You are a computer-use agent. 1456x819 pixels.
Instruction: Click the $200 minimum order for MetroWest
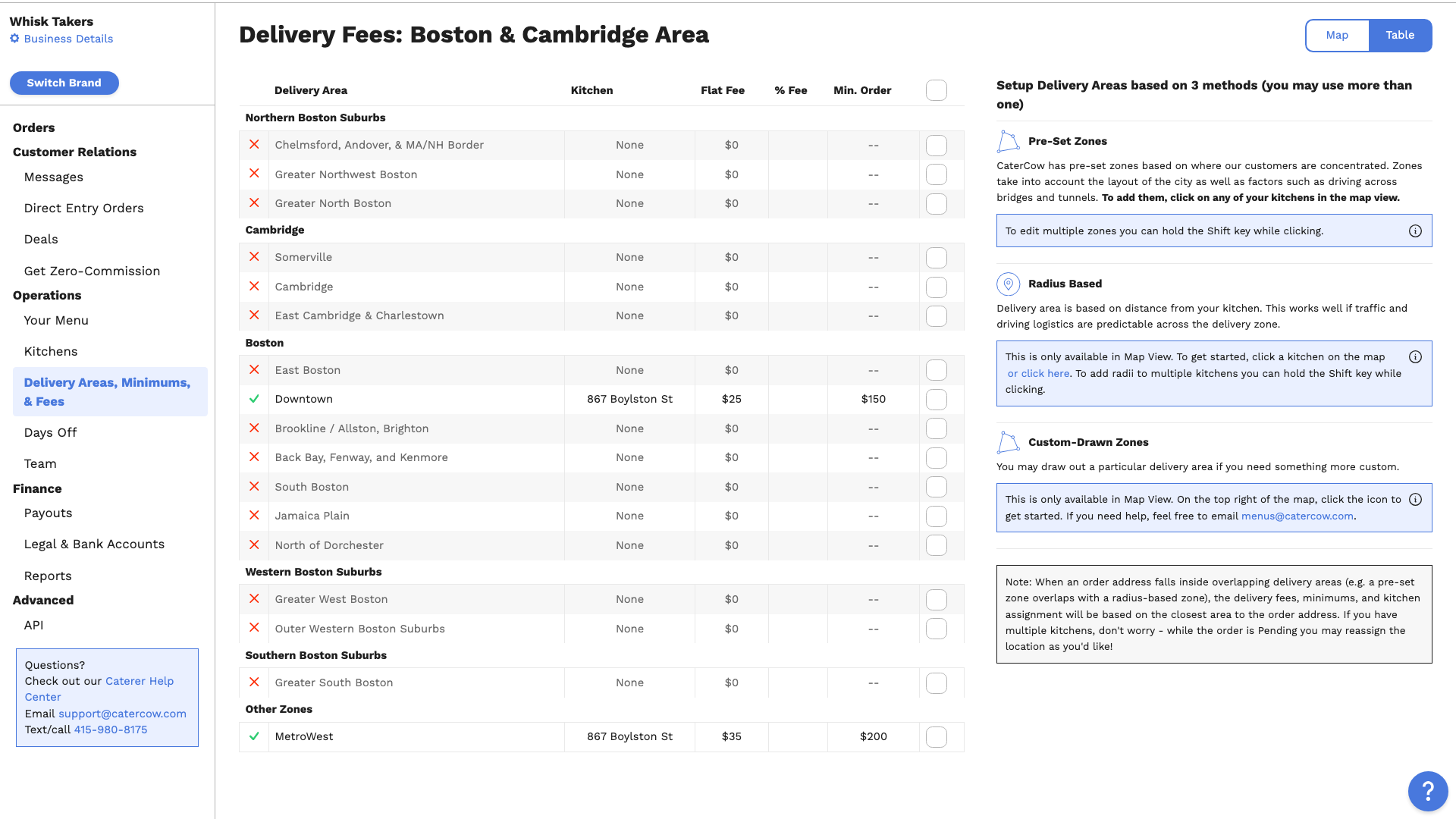point(873,737)
